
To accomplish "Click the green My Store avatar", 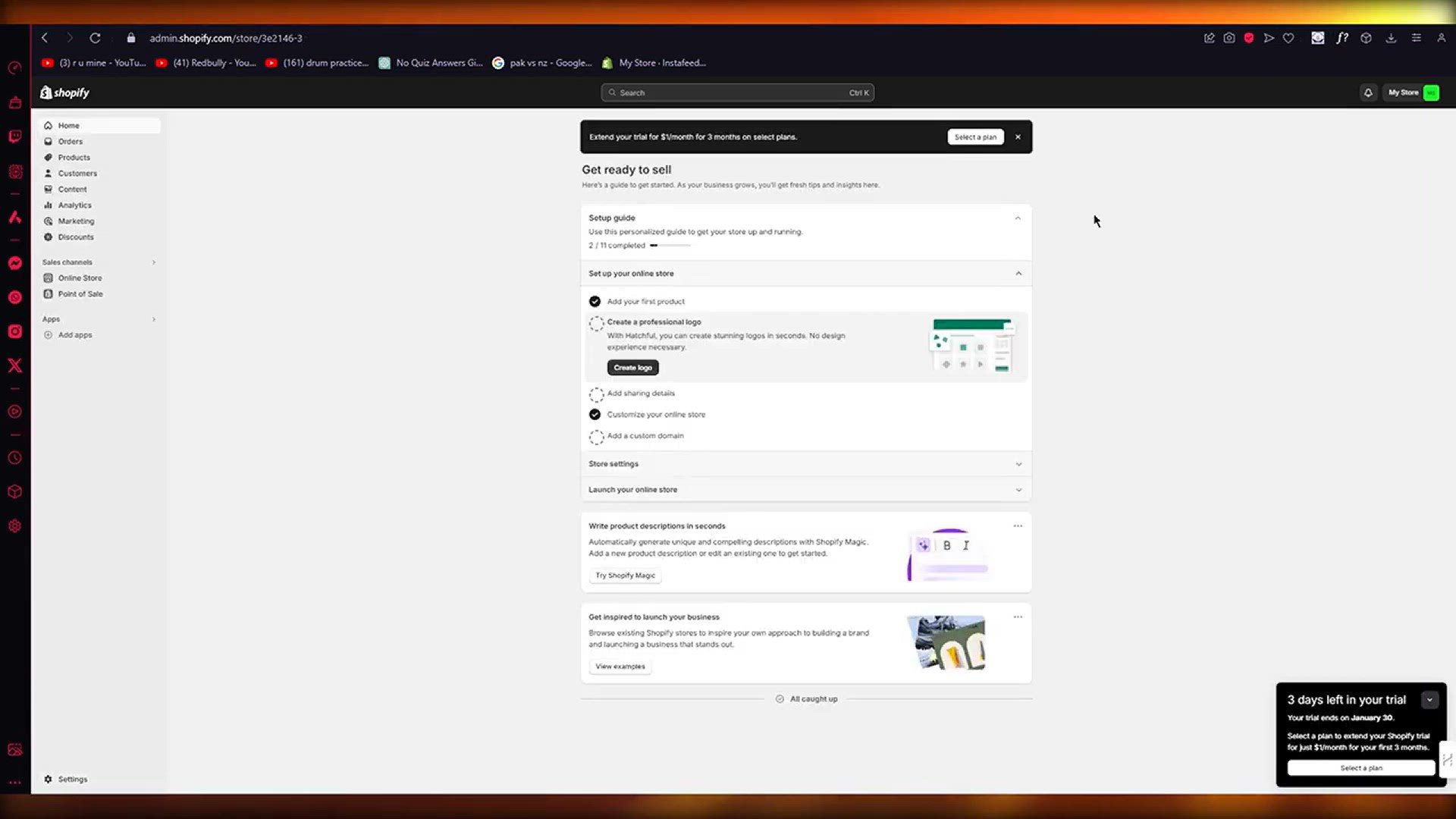I will pyautogui.click(x=1431, y=93).
